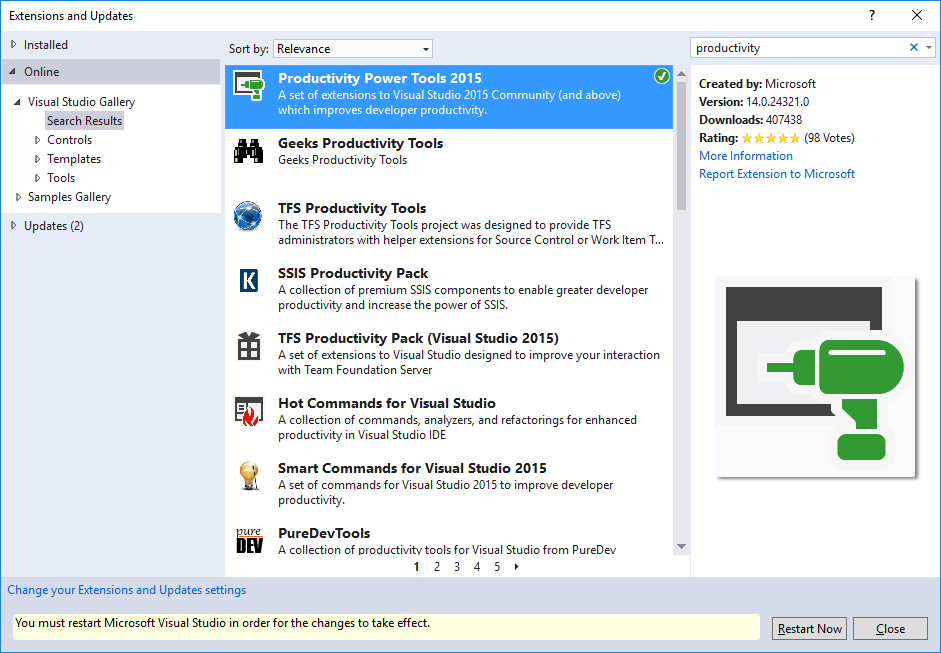Image resolution: width=941 pixels, height=653 pixels.
Task: Select Hot Commands for Visual Studio title
Action: coord(386,403)
